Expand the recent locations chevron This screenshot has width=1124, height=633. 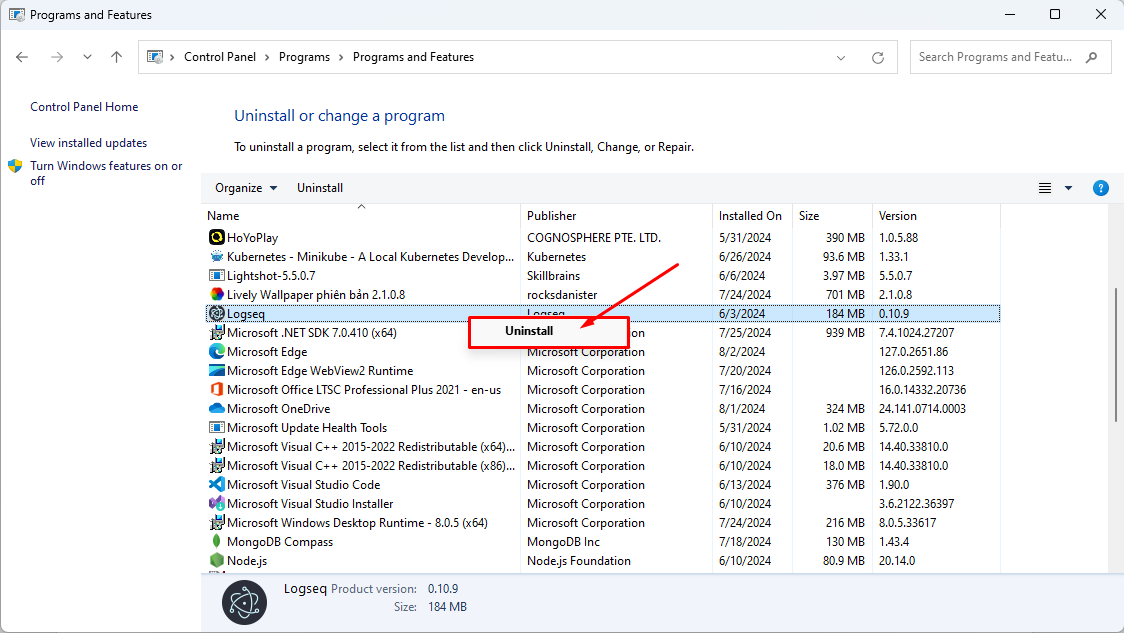(87, 57)
